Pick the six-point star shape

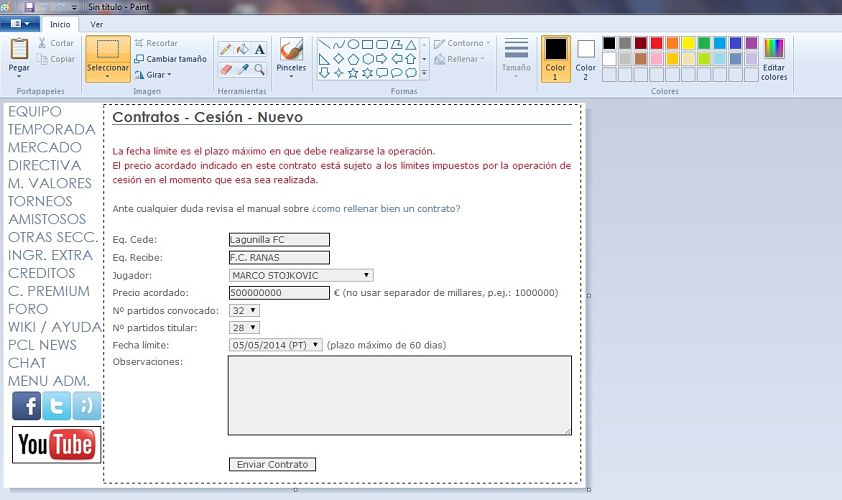pos(368,73)
